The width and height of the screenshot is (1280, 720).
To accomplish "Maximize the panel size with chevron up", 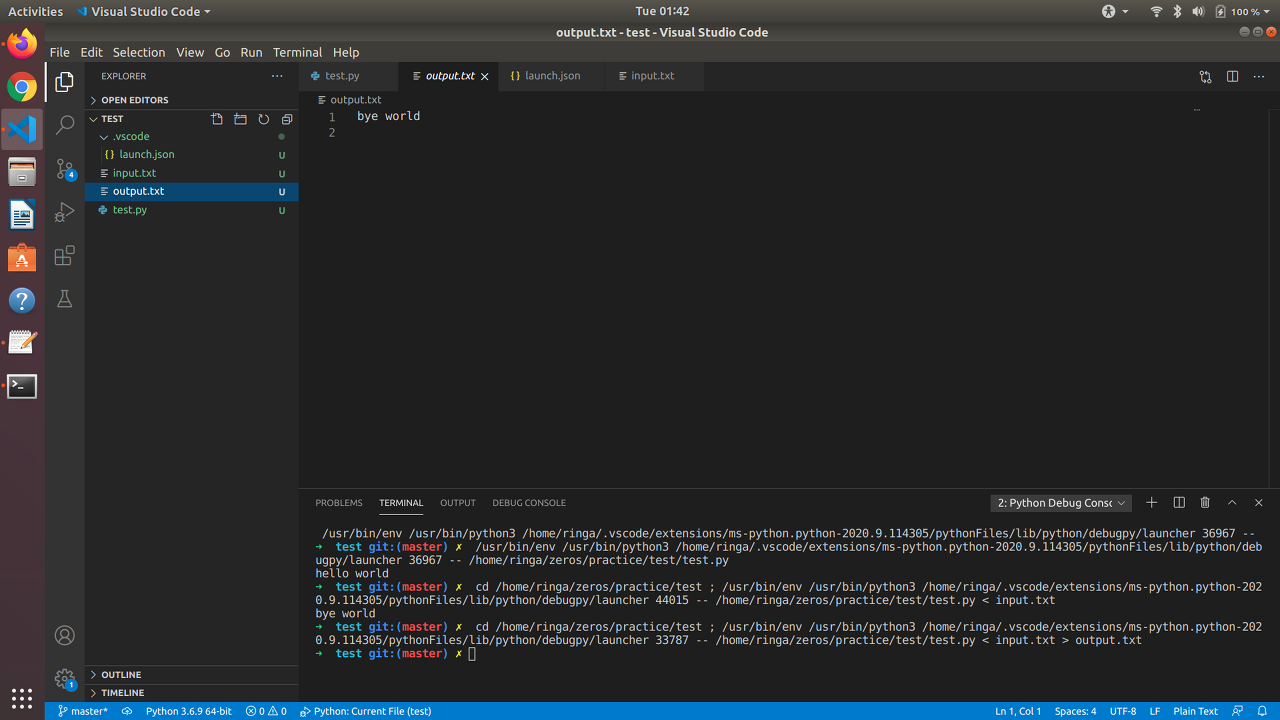I will (x=1232, y=503).
